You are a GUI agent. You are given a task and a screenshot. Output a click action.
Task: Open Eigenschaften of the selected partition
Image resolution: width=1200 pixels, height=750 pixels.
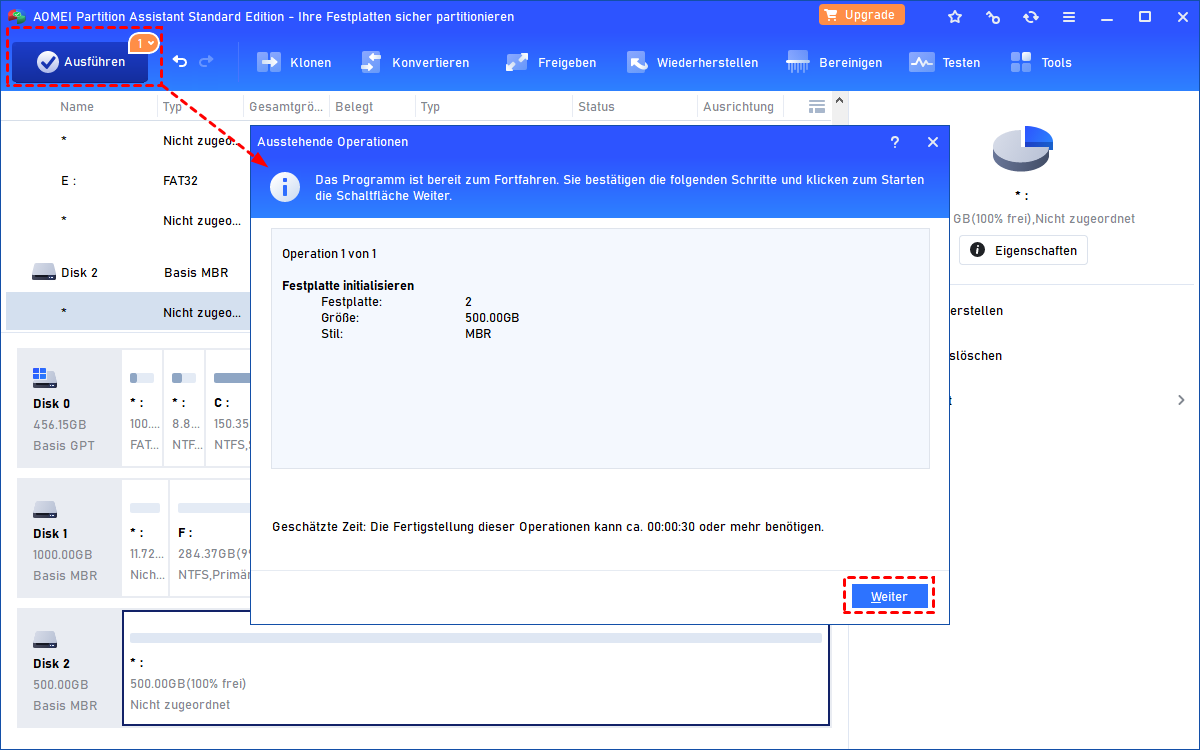1023,250
